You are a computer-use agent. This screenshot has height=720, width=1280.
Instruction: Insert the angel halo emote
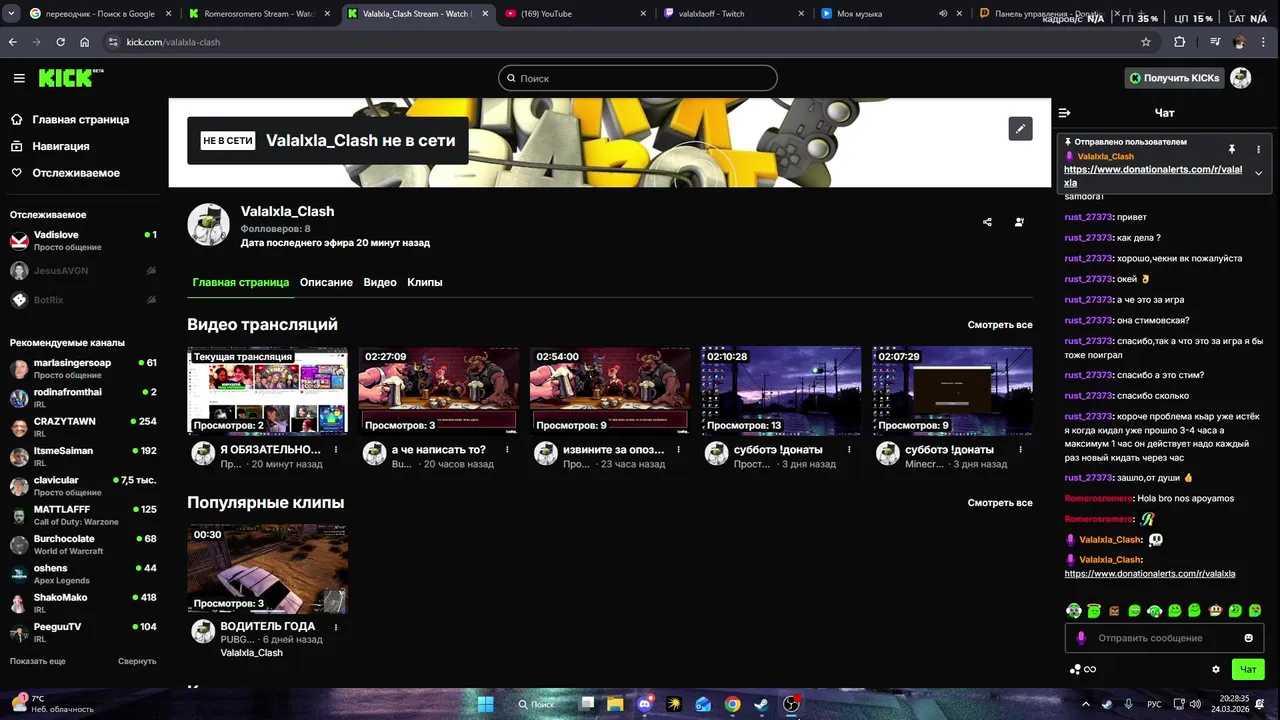coord(1094,610)
